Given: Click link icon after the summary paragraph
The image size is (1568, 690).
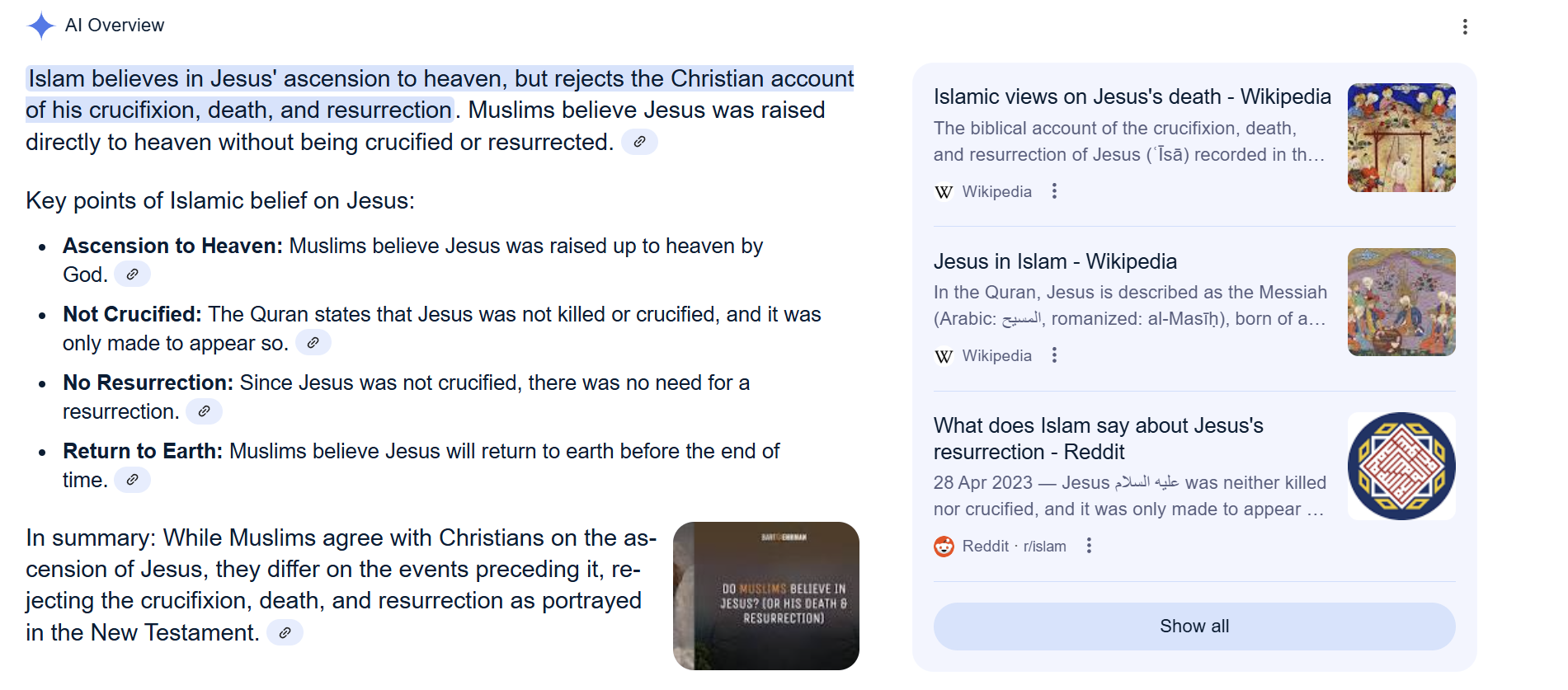Looking at the screenshot, I should pos(285,632).
